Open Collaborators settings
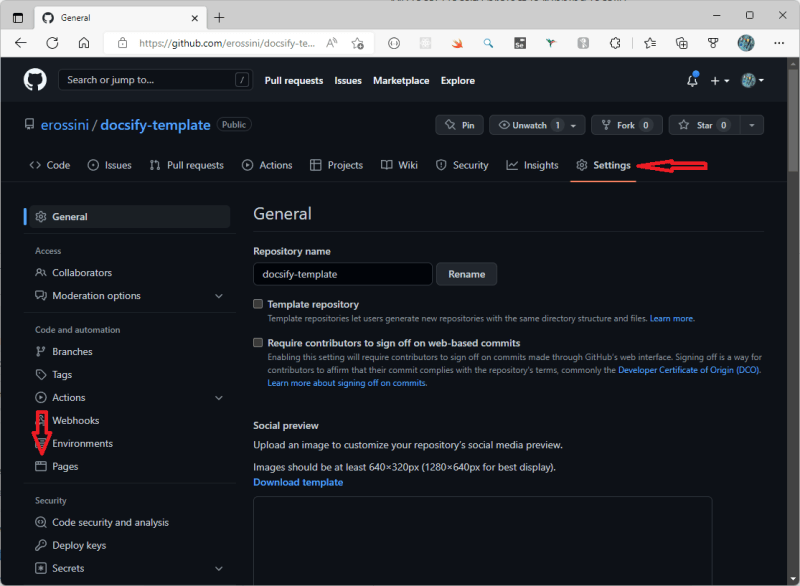Viewport: 800px width, 586px height. click(82, 273)
